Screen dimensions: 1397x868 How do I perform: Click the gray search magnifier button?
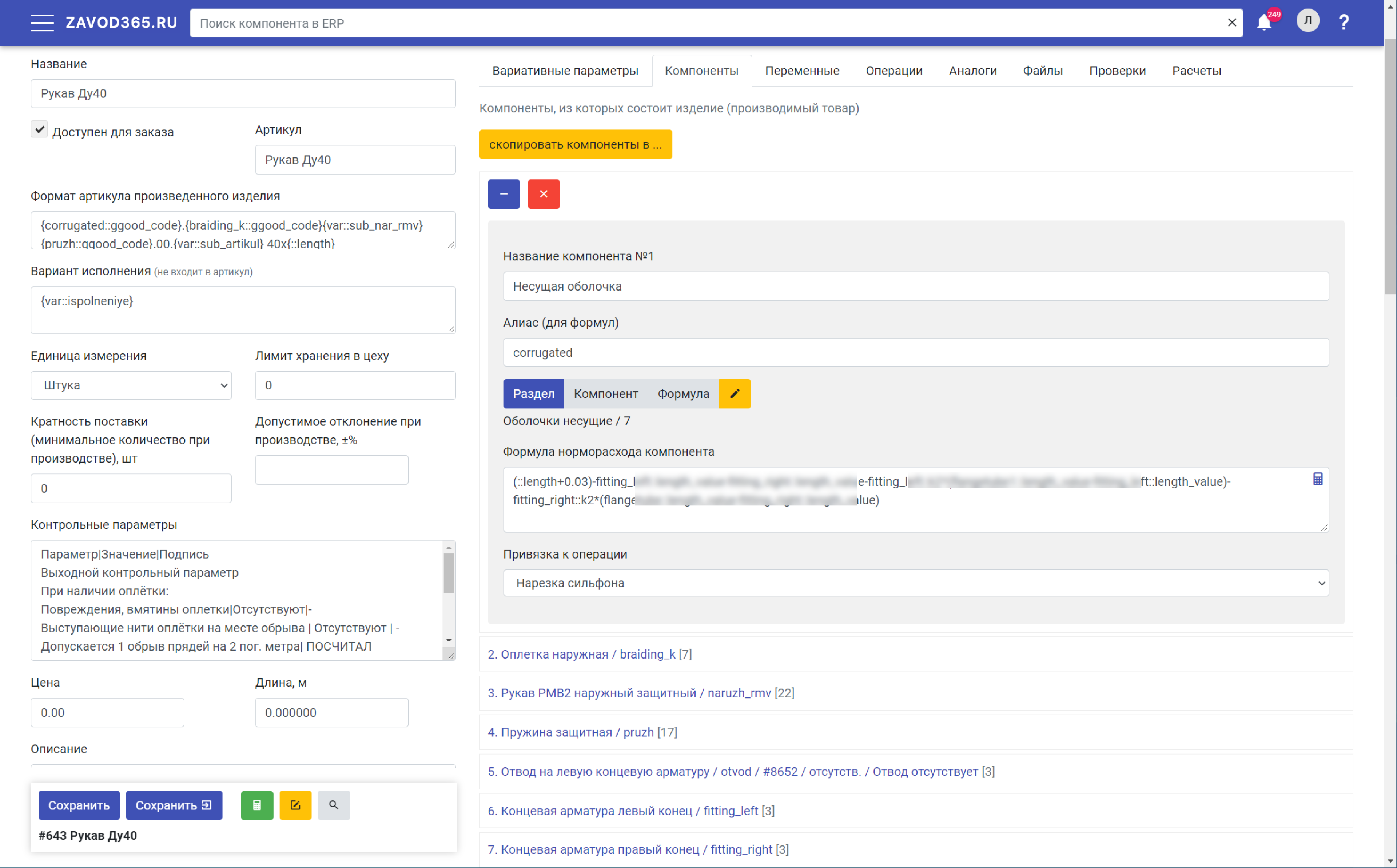click(334, 805)
